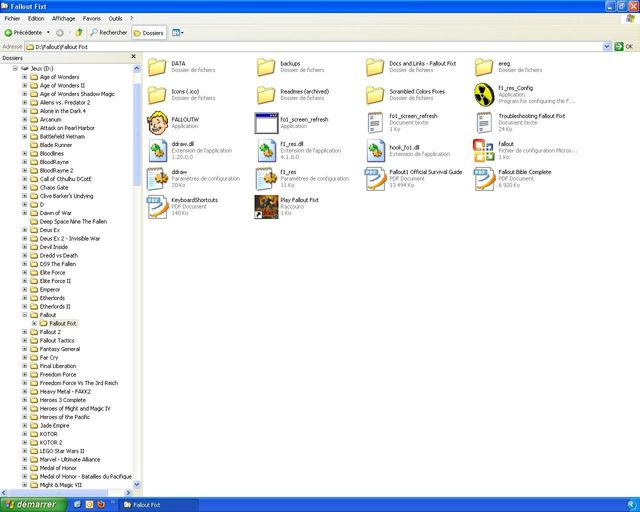
Task: Select the ddraw.dll file icon
Action: point(158,151)
